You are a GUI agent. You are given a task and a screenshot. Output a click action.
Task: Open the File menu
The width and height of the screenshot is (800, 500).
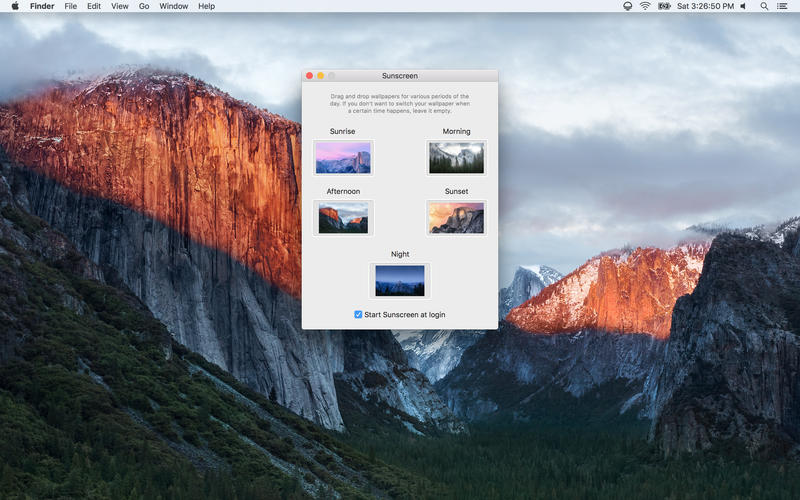click(70, 6)
